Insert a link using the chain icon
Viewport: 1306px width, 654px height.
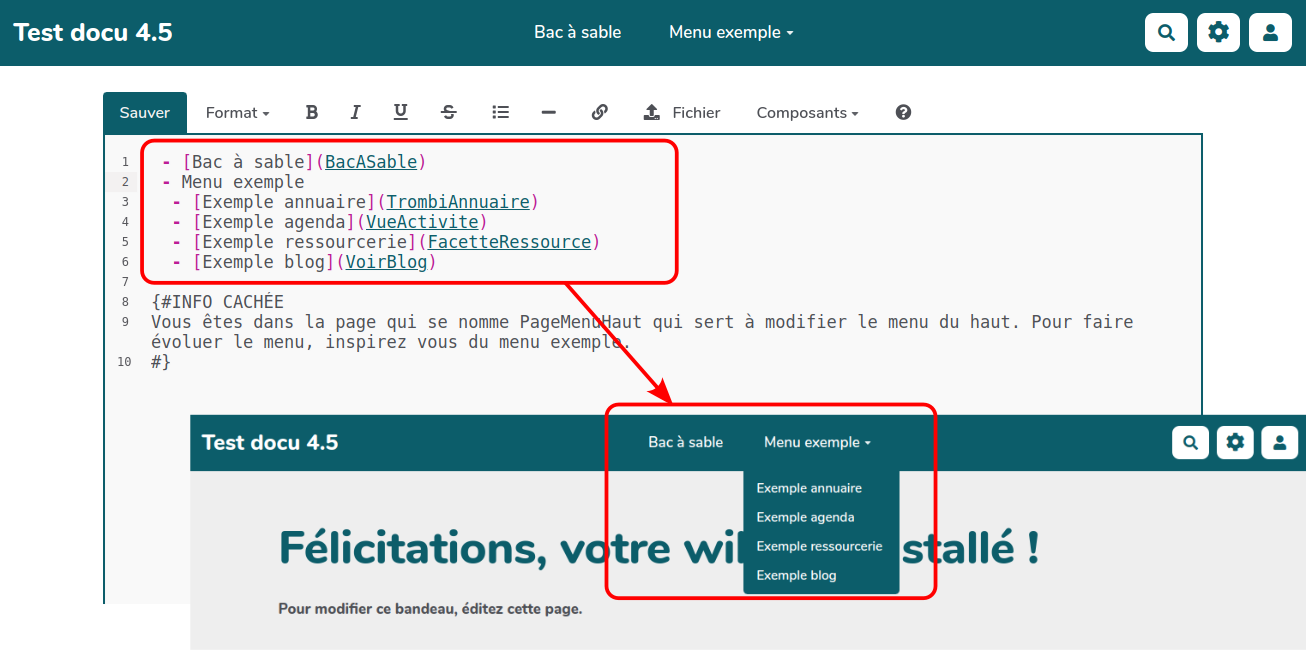pyautogui.click(x=599, y=112)
